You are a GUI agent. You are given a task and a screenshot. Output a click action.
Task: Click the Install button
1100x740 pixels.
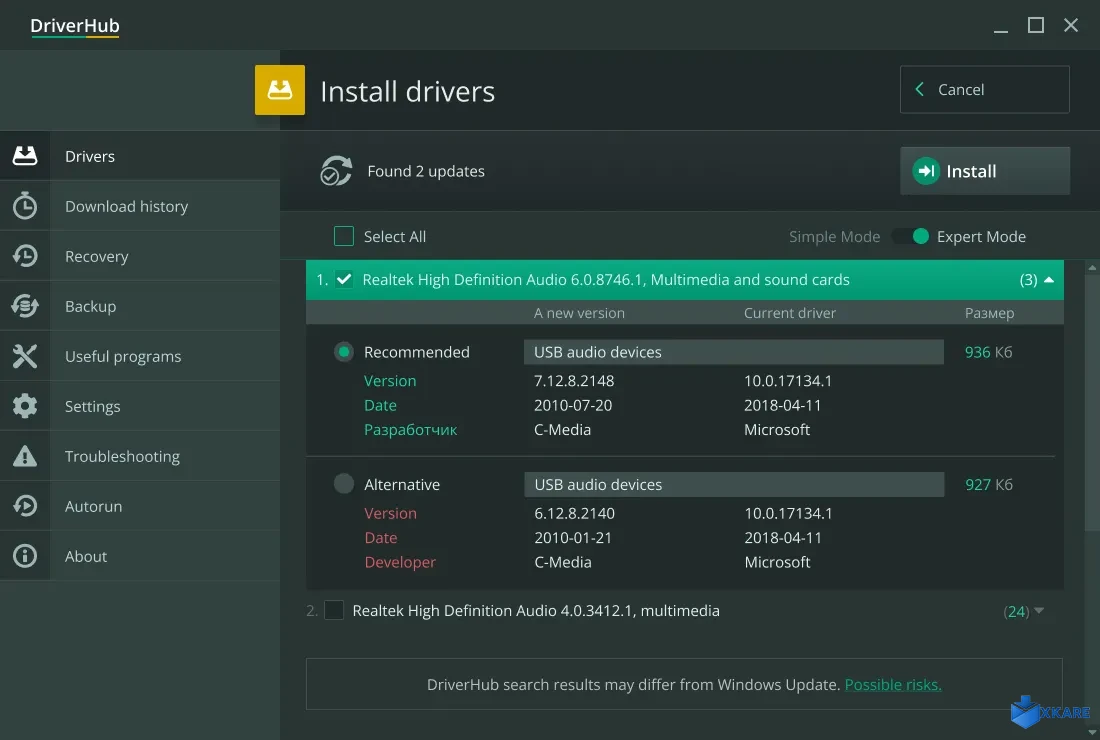pyautogui.click(x=985, y=171)
